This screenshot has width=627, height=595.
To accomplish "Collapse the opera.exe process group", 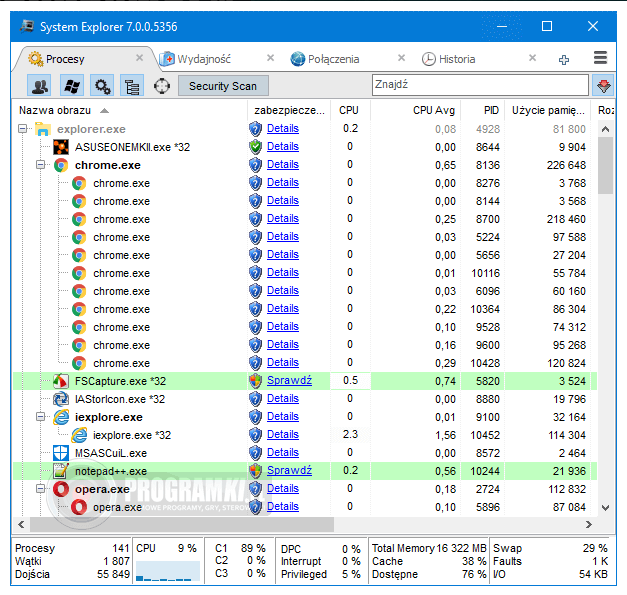I will pyautogui.click(x=40, y=489).
